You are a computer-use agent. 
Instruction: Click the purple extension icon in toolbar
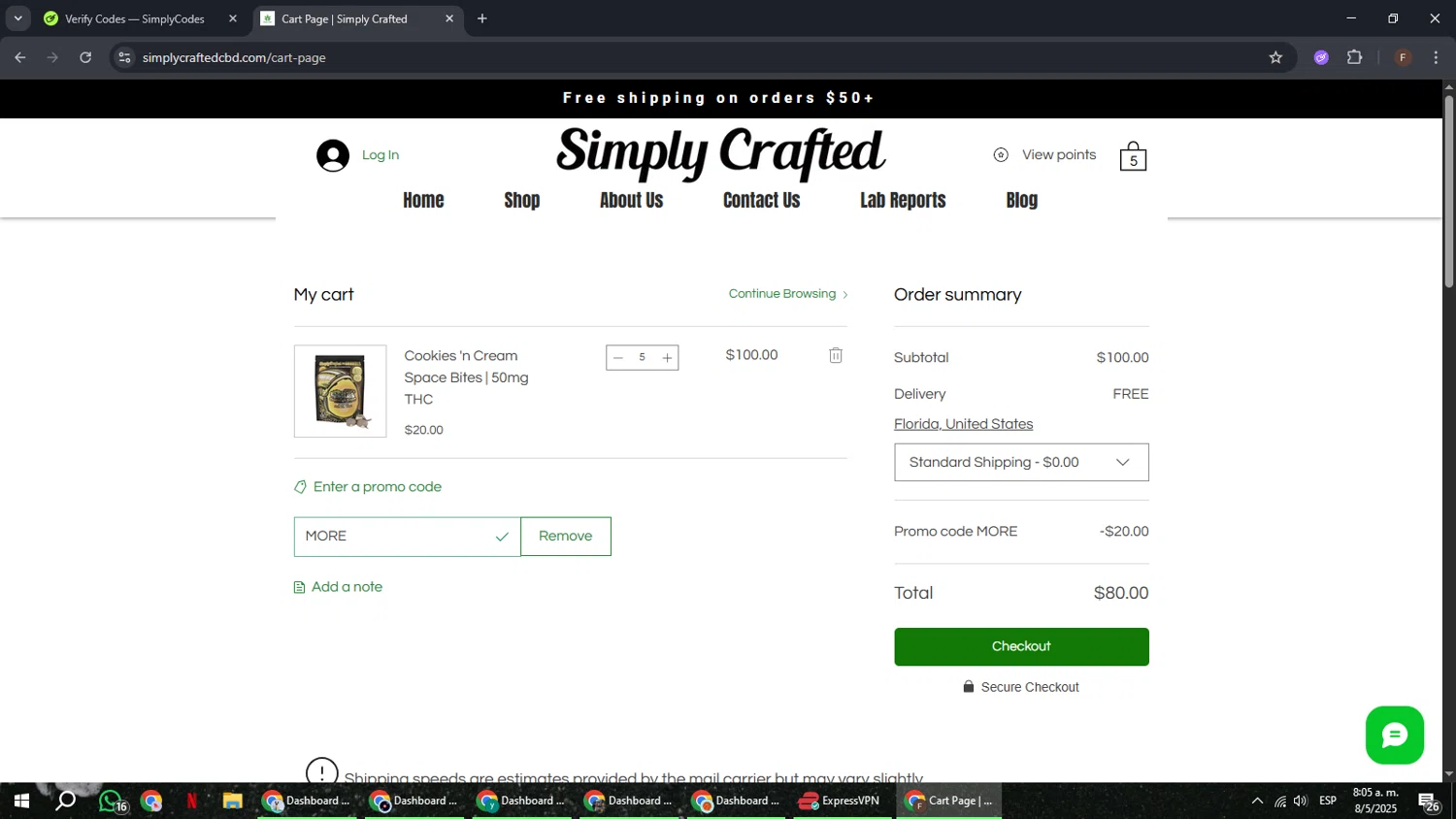point(1321,57)
